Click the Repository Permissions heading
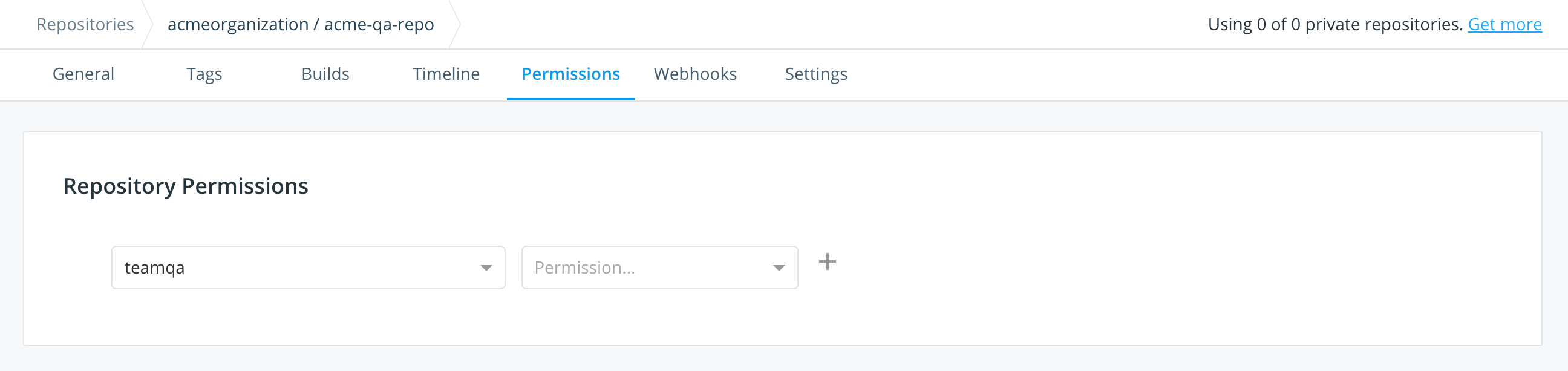The image size is (1568, 371). 186,186
